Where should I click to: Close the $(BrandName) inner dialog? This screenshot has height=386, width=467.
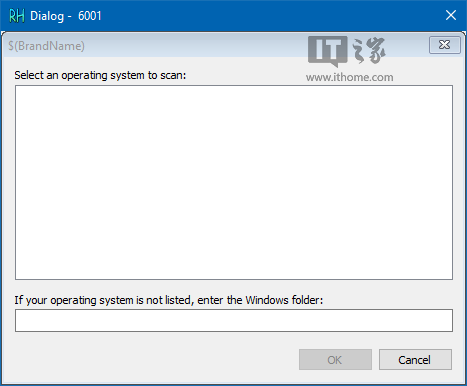pyautogui.click(x=445, y=45)
